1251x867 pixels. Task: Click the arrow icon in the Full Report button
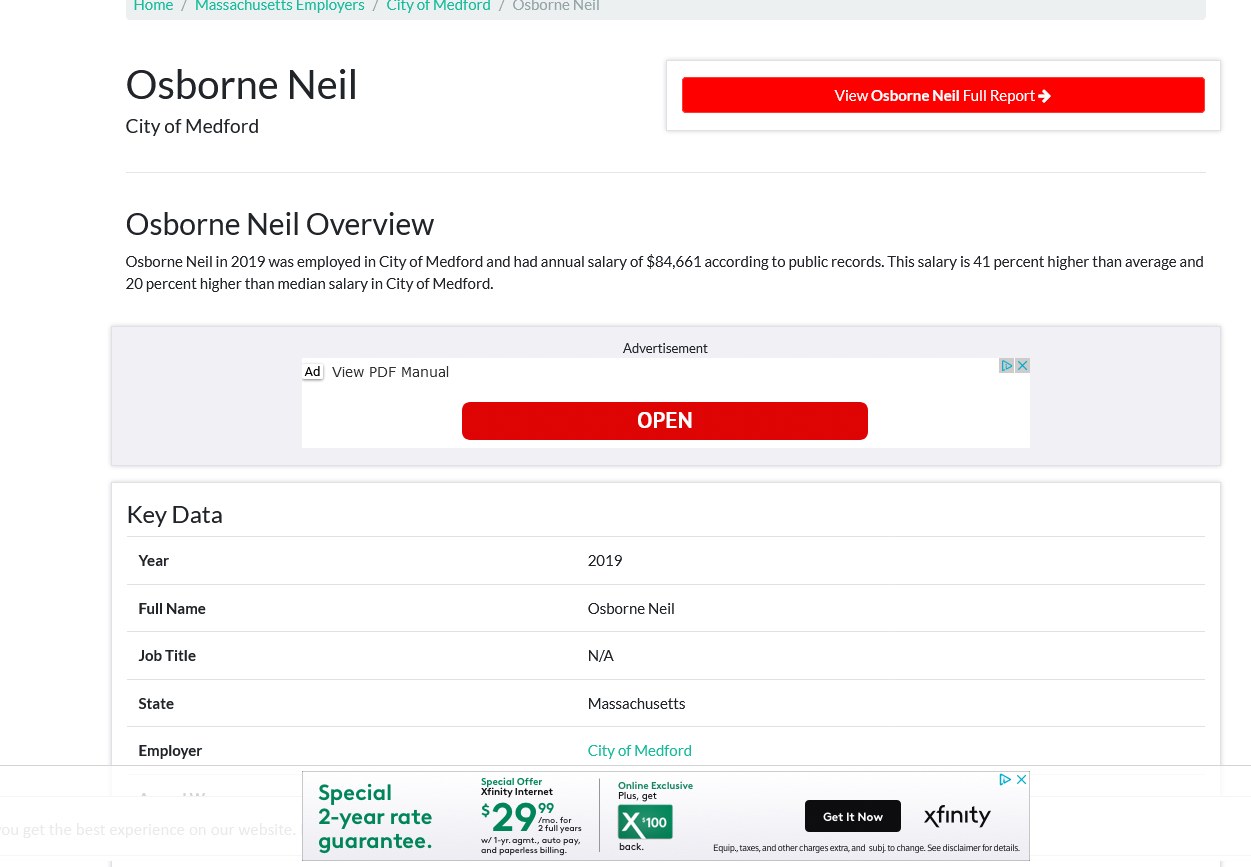(1045, 95)
